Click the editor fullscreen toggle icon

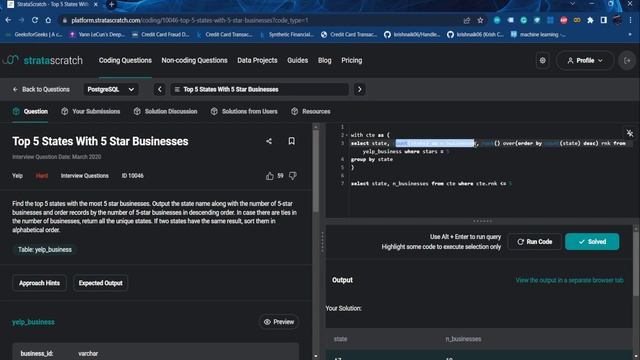[629, 133]
